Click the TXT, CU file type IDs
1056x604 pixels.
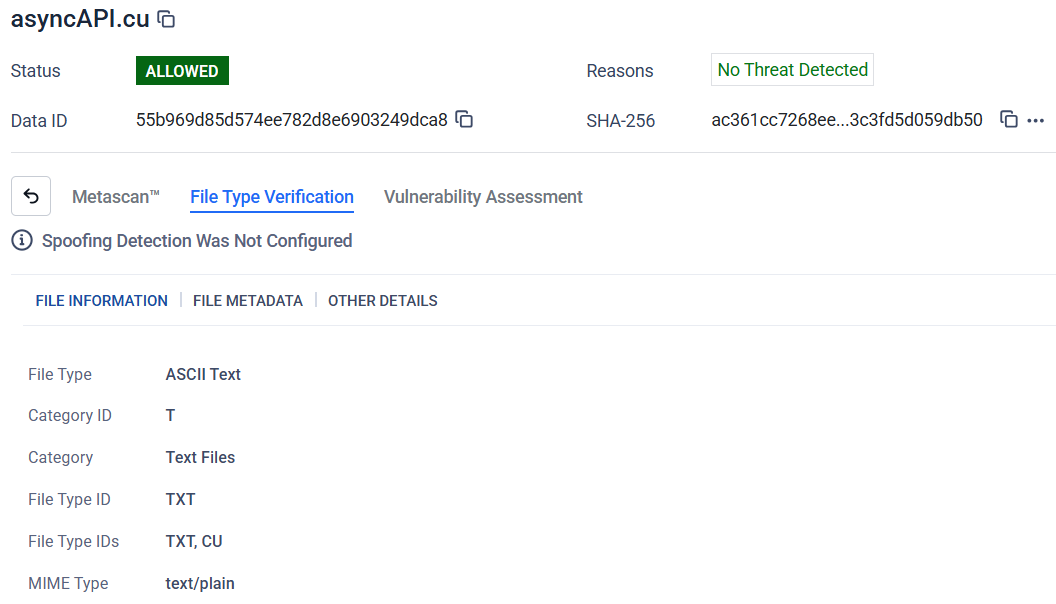[x=194, y=541]
